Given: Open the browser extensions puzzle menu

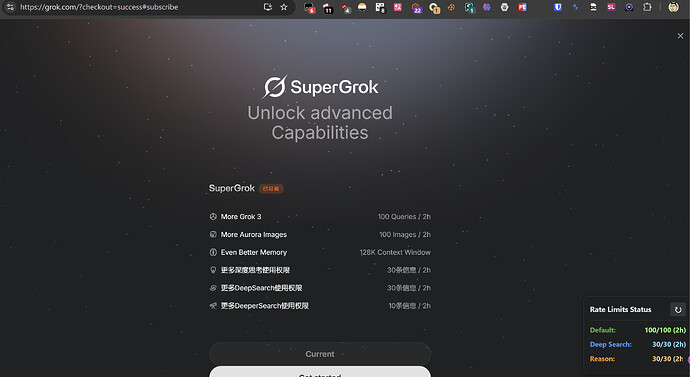Looking at the screenshot, I should click(647, 7).
